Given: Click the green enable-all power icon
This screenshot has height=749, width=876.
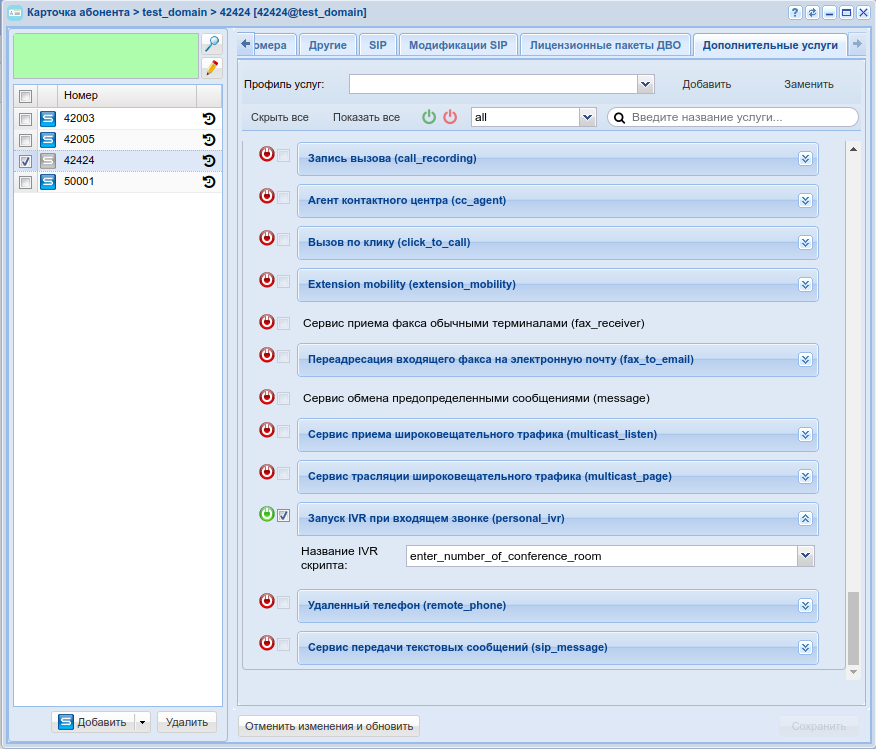Looking at the screenshot, I should [x=429, y=117].
